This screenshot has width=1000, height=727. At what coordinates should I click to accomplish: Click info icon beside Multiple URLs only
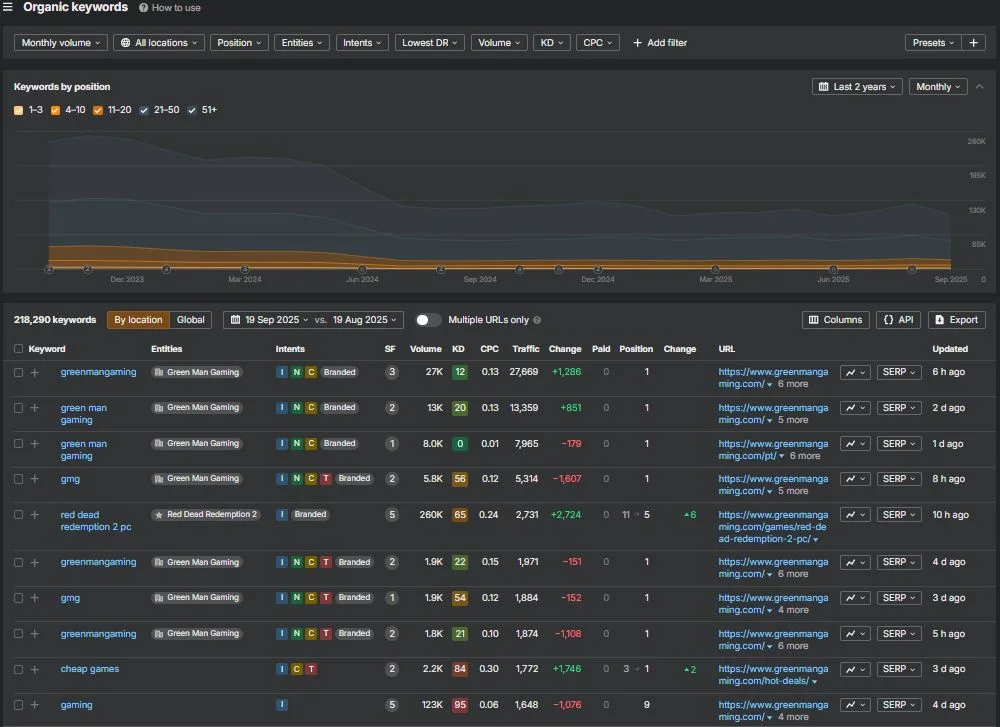(x=537, y=320)
